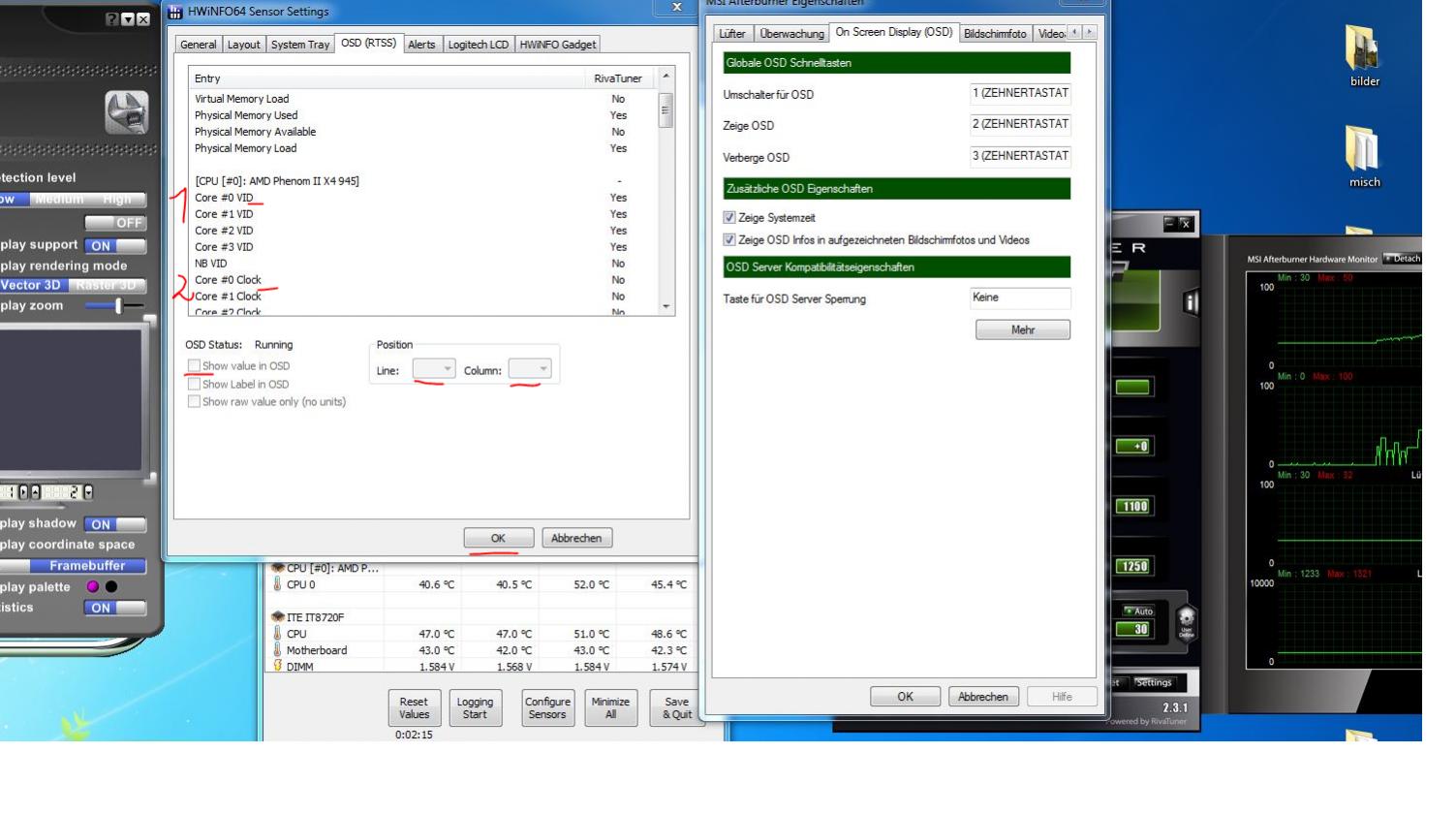Open Afterburner Settings button

pos(1153,682)
